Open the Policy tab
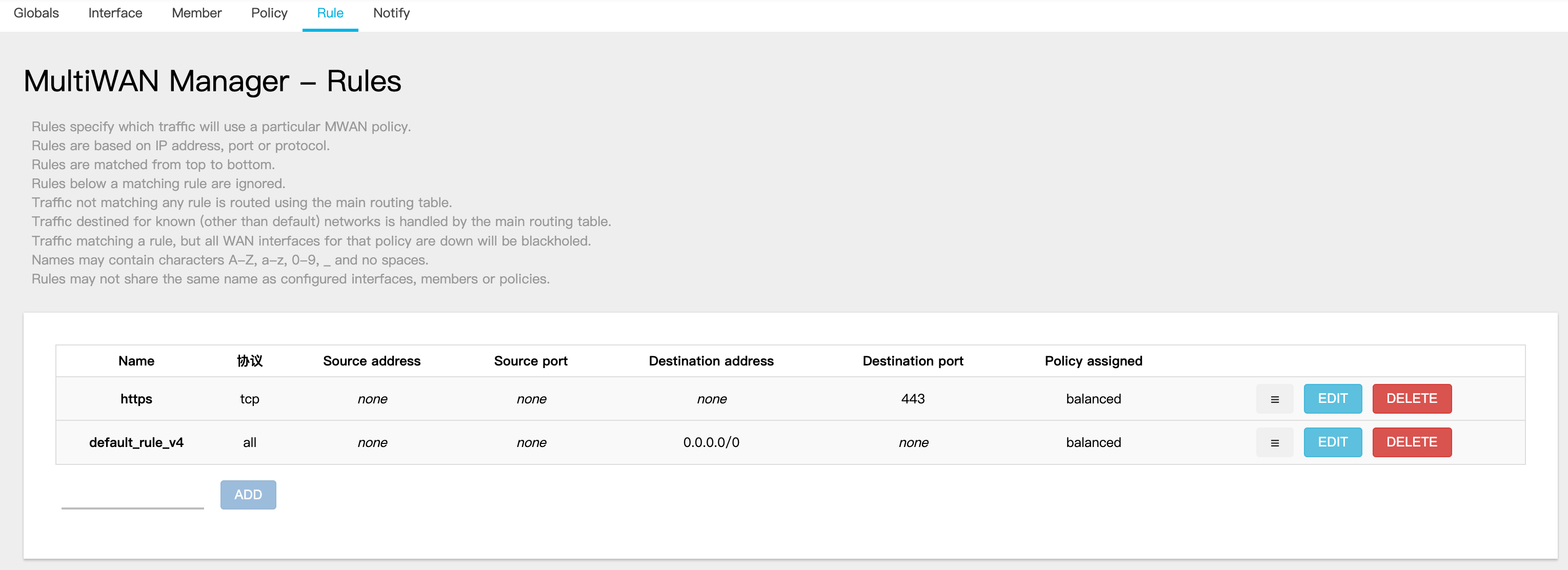The width and height of the screenshot is (1568, 570). coord(269,13)
